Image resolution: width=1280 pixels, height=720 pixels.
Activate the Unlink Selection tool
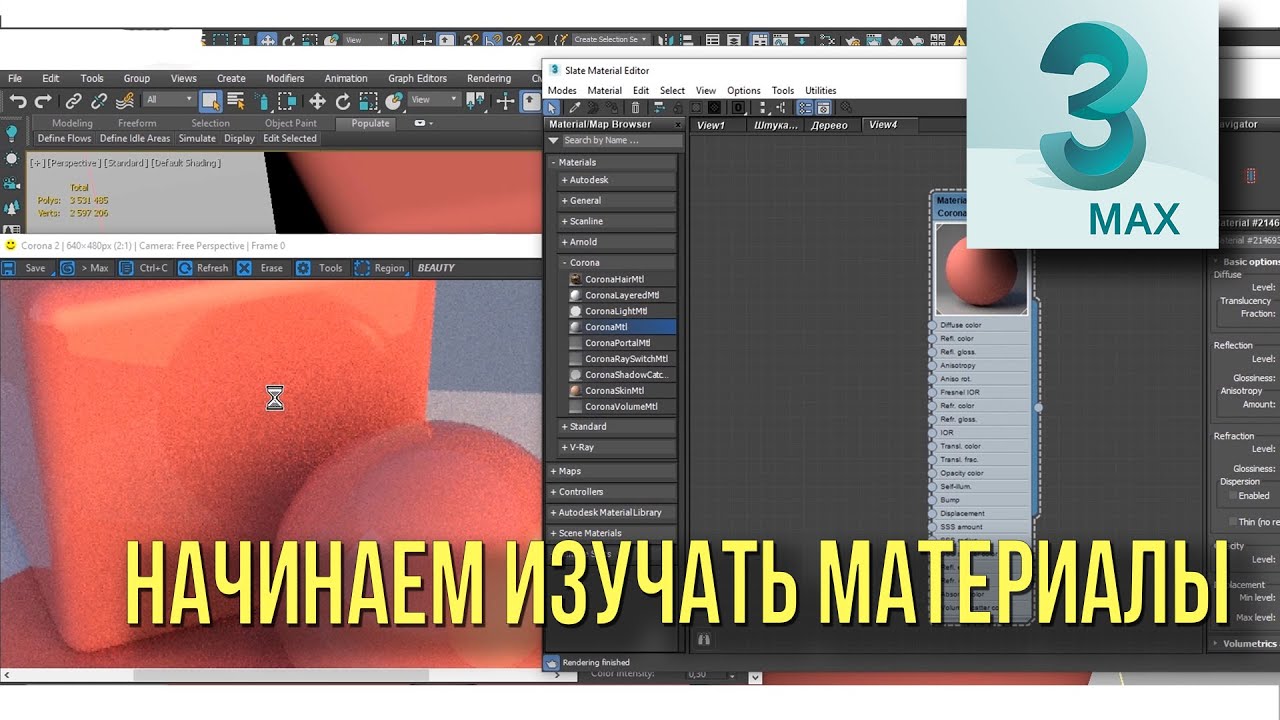[x=99, y=100]
